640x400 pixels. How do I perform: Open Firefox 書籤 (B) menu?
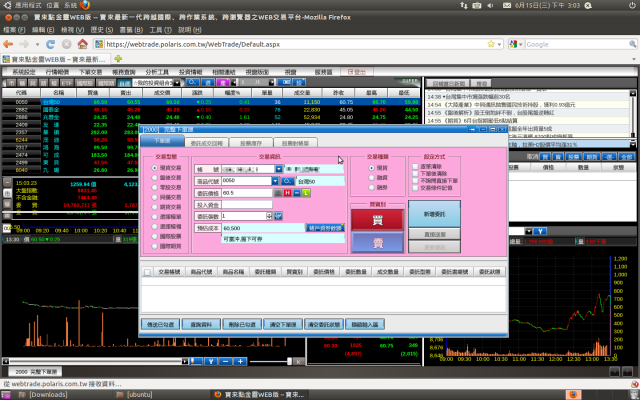click(131, 30)
